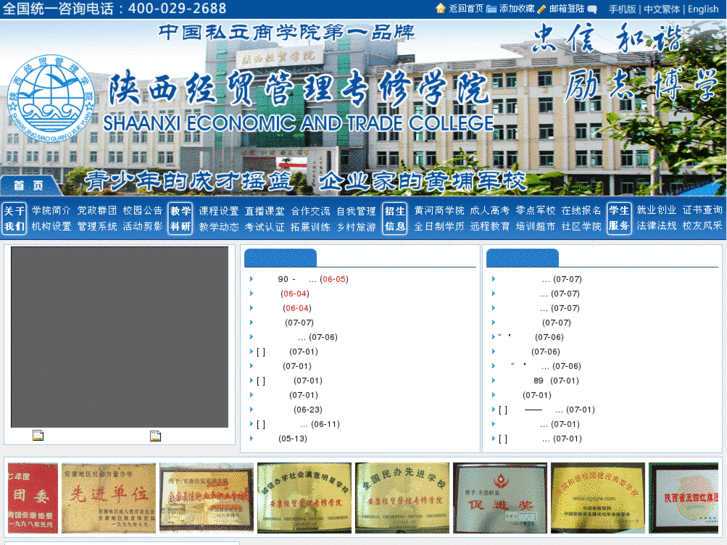Open 校友风采 in the navigation

[702, 225]
